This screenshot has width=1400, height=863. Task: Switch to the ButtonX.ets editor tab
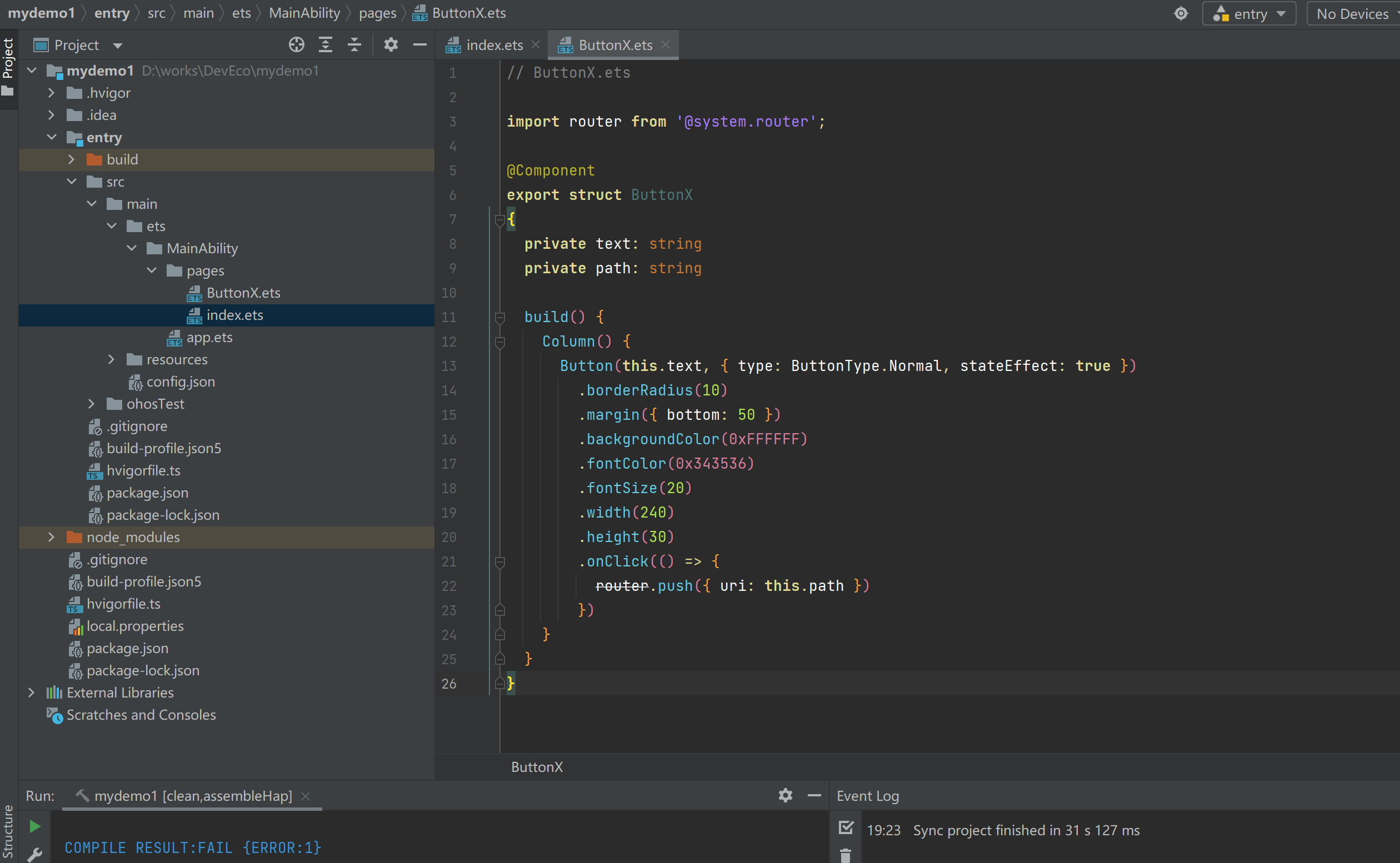point(615,45)
